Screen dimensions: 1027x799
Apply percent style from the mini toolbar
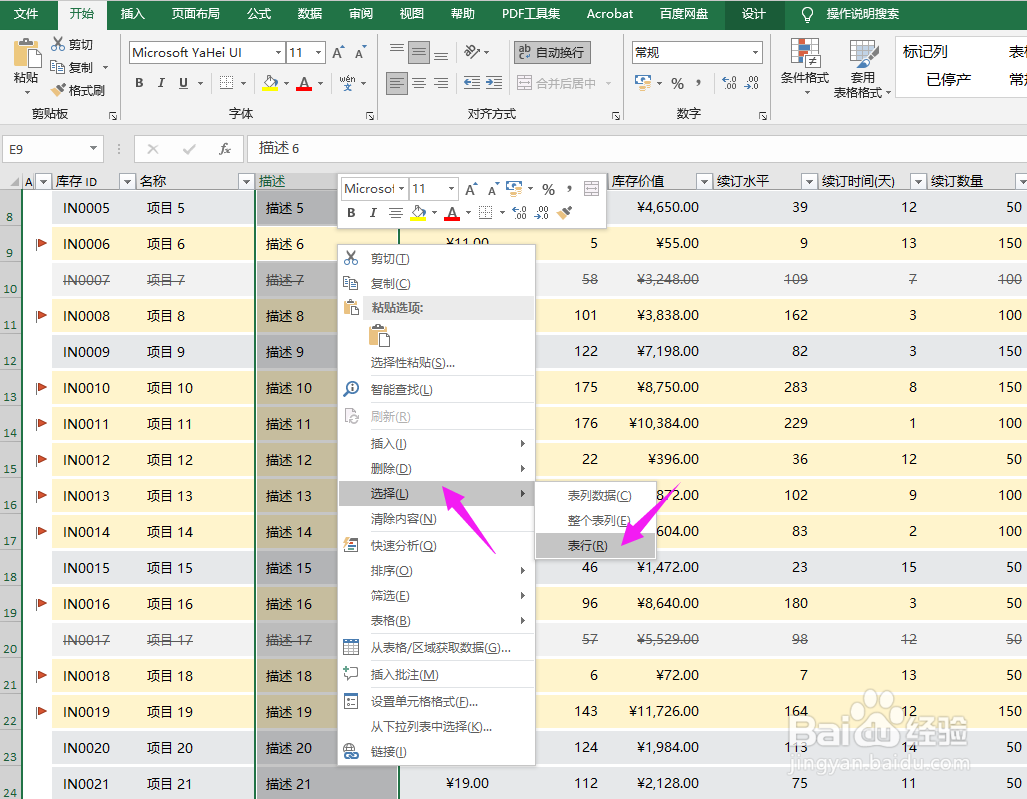(549, 190)
